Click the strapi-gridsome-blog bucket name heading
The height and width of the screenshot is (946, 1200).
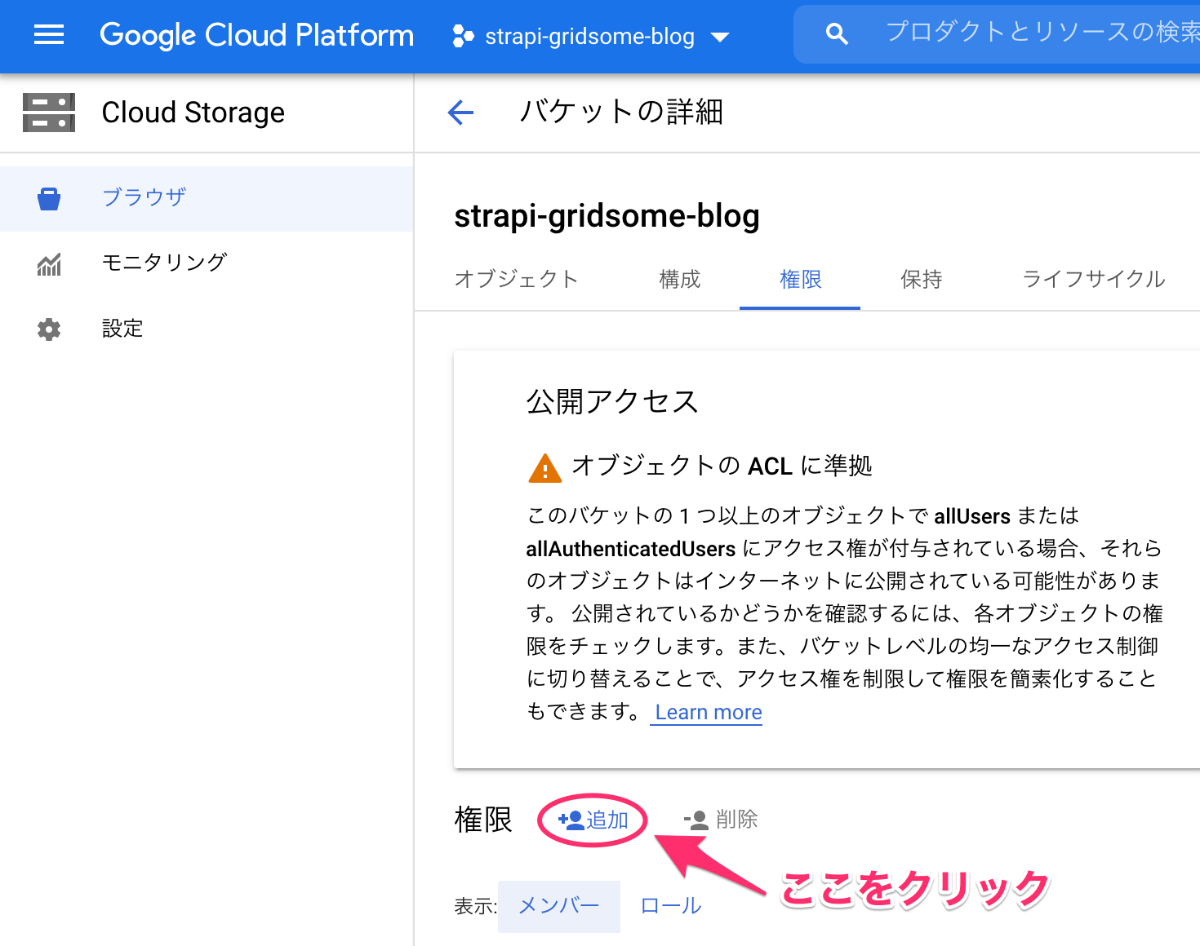point(607,215)
